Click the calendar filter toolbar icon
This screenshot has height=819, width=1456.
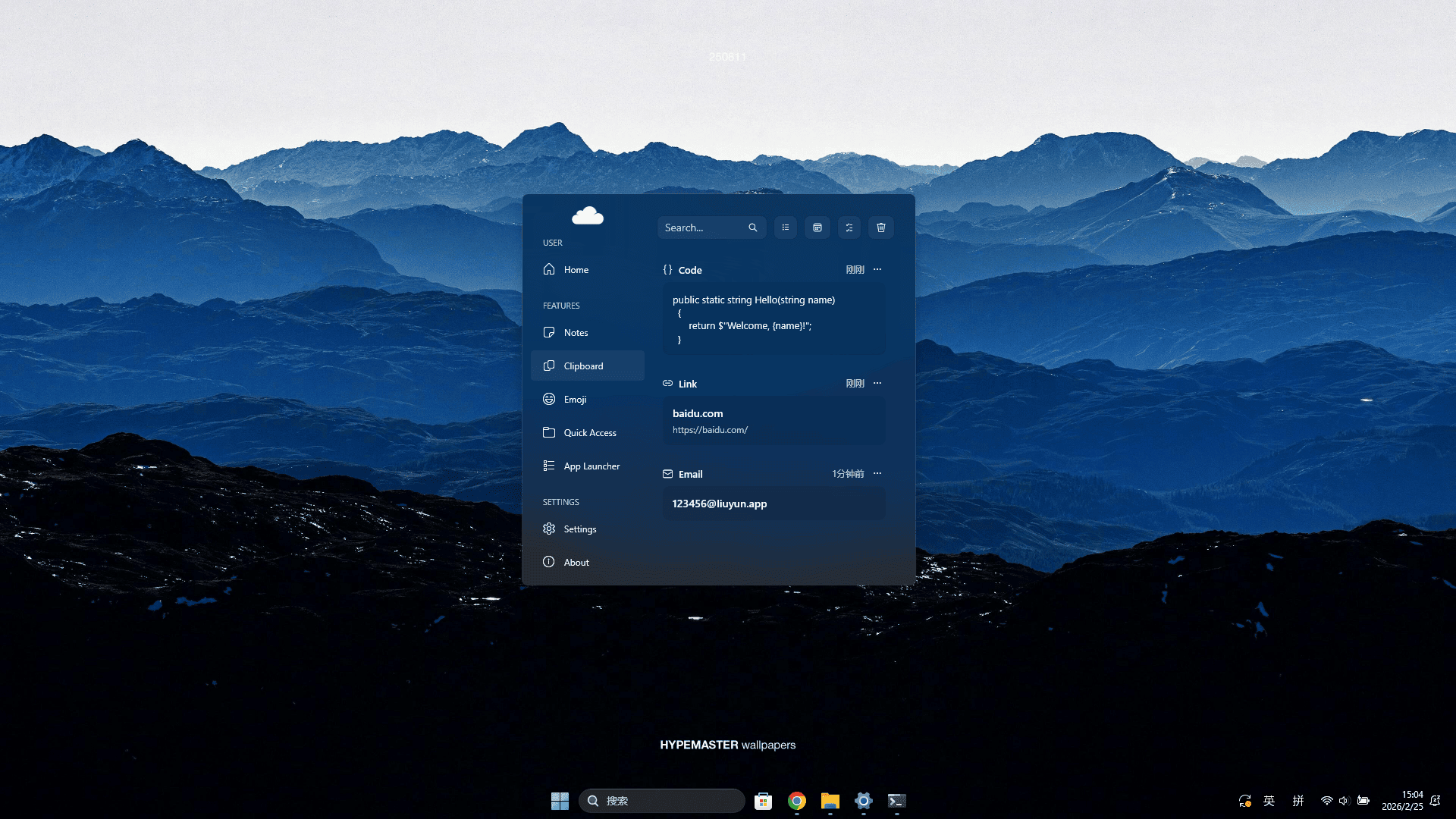point(817,227)
